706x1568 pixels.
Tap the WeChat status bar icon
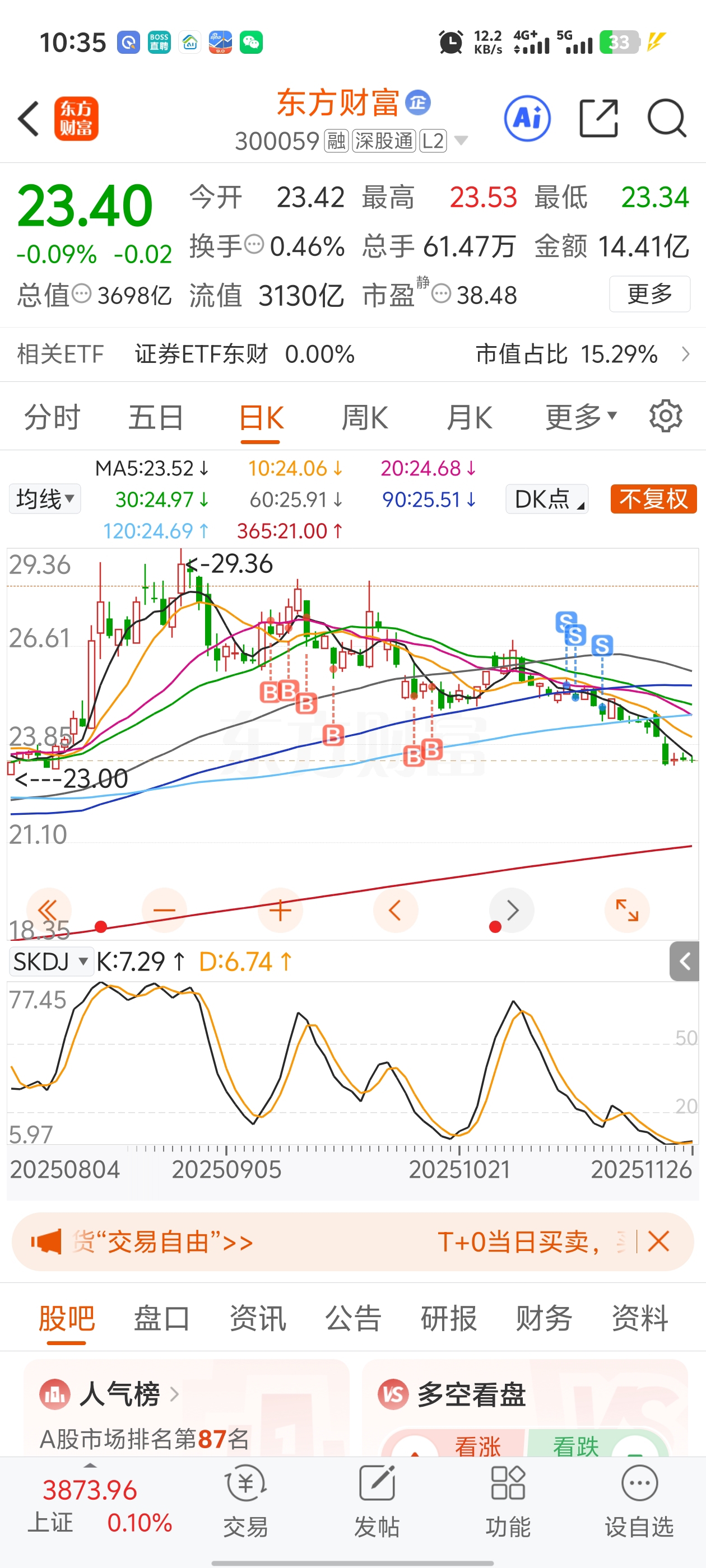click(x=251, y=43)
